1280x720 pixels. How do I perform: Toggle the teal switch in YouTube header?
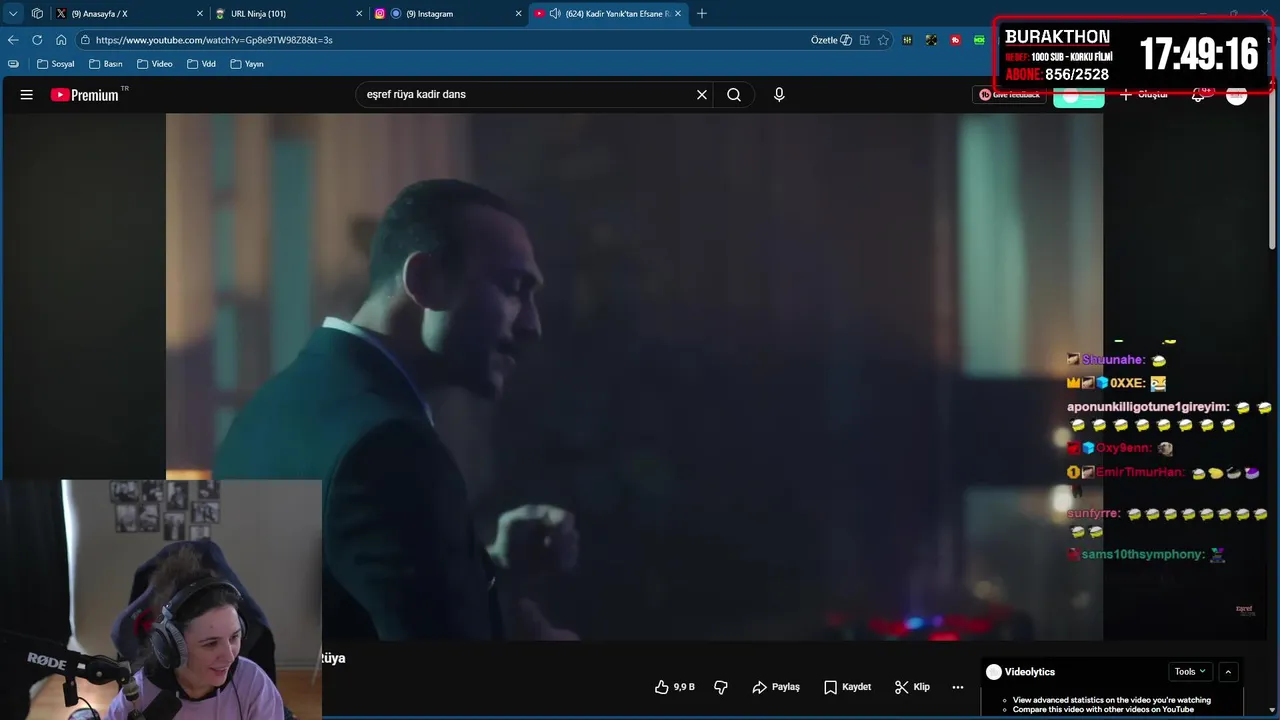point(1079,96)
